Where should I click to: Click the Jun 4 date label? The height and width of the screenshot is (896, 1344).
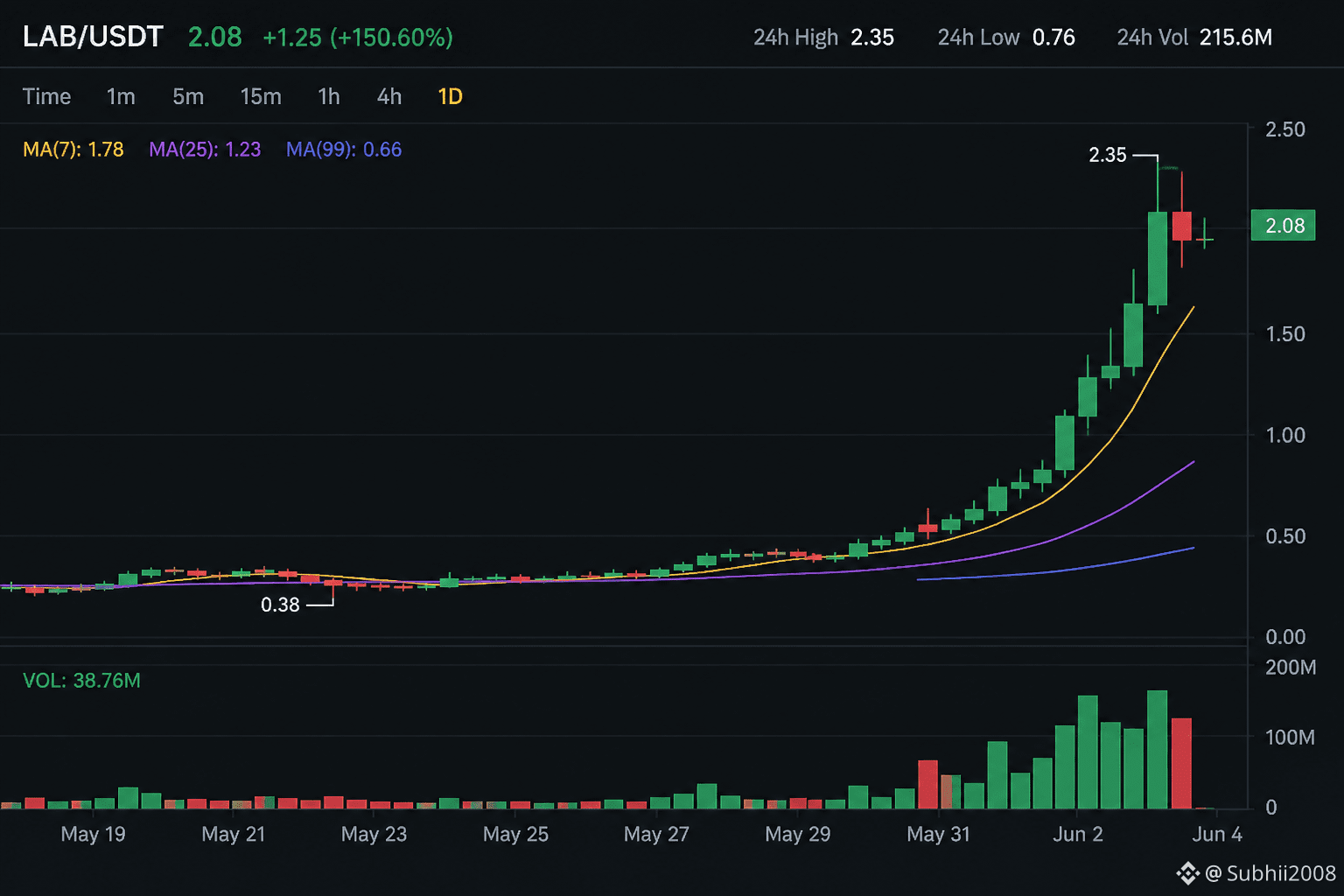point(1217,834)
